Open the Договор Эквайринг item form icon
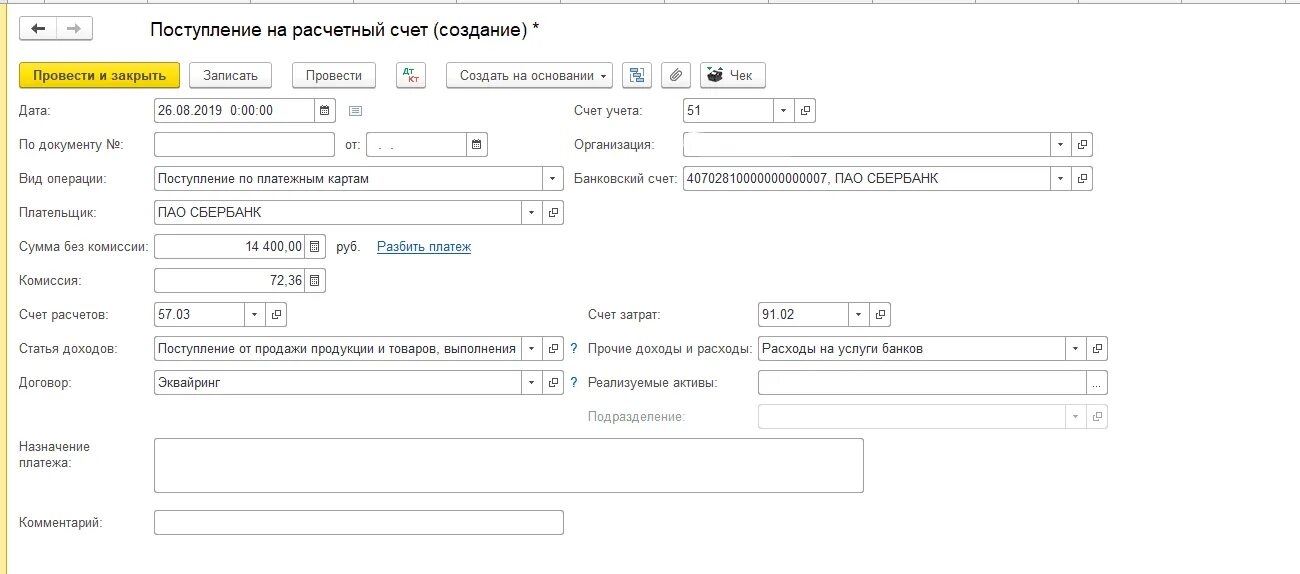This screenshot has width=1300, height=574. tap(553, 382)
